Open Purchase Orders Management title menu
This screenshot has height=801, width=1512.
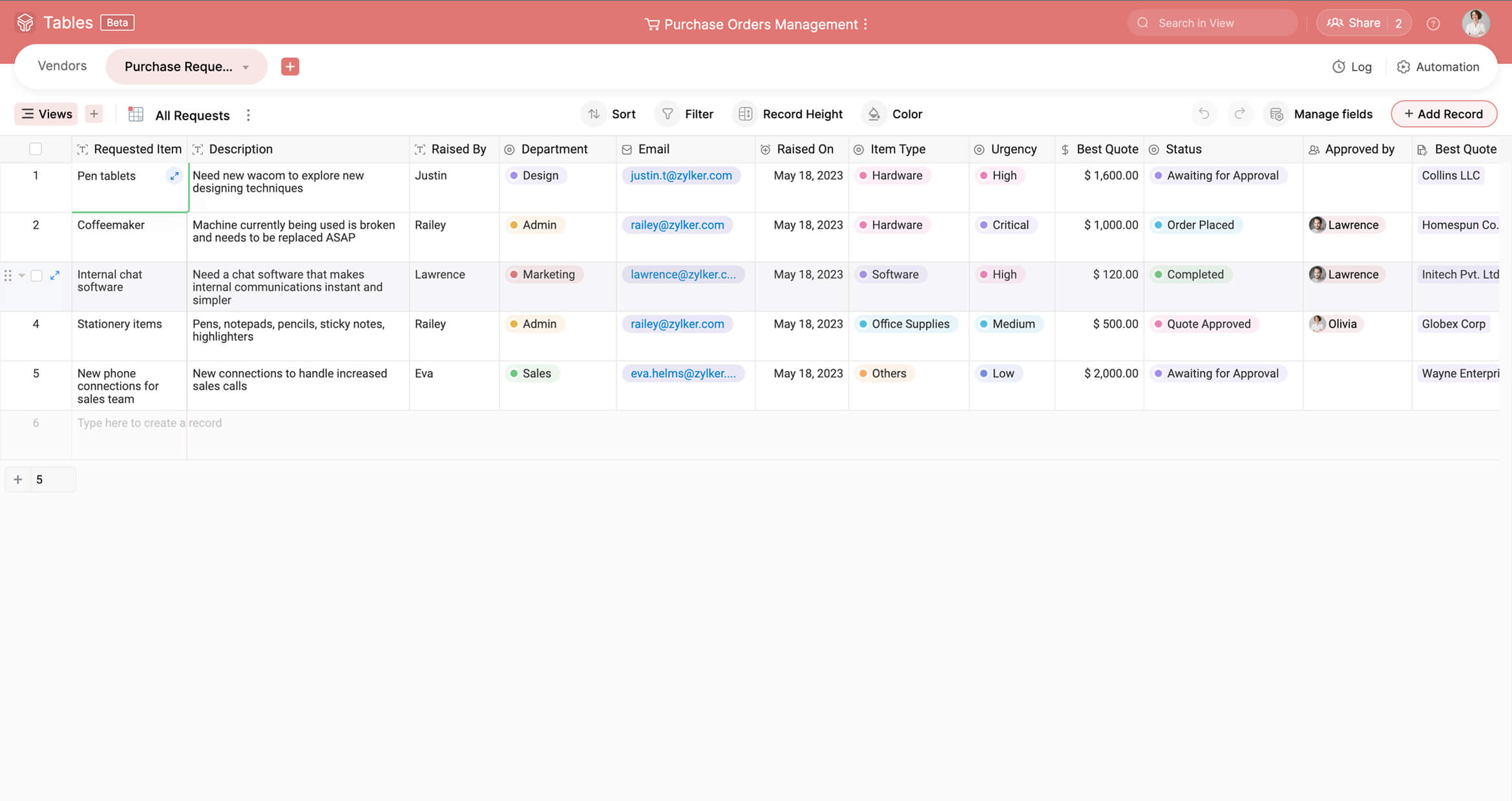coord(865,25)
